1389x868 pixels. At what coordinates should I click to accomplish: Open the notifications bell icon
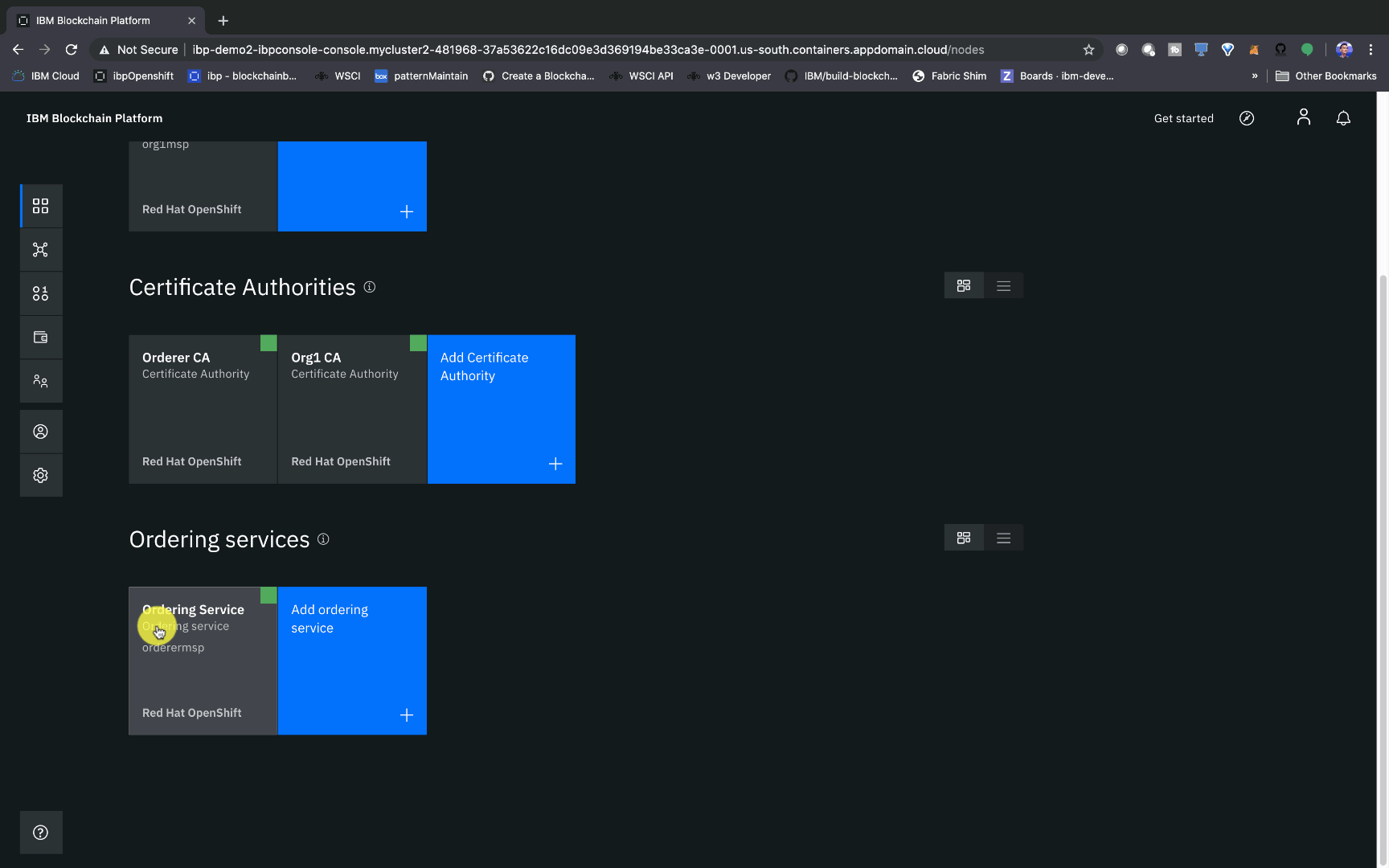click(1343, 118)
